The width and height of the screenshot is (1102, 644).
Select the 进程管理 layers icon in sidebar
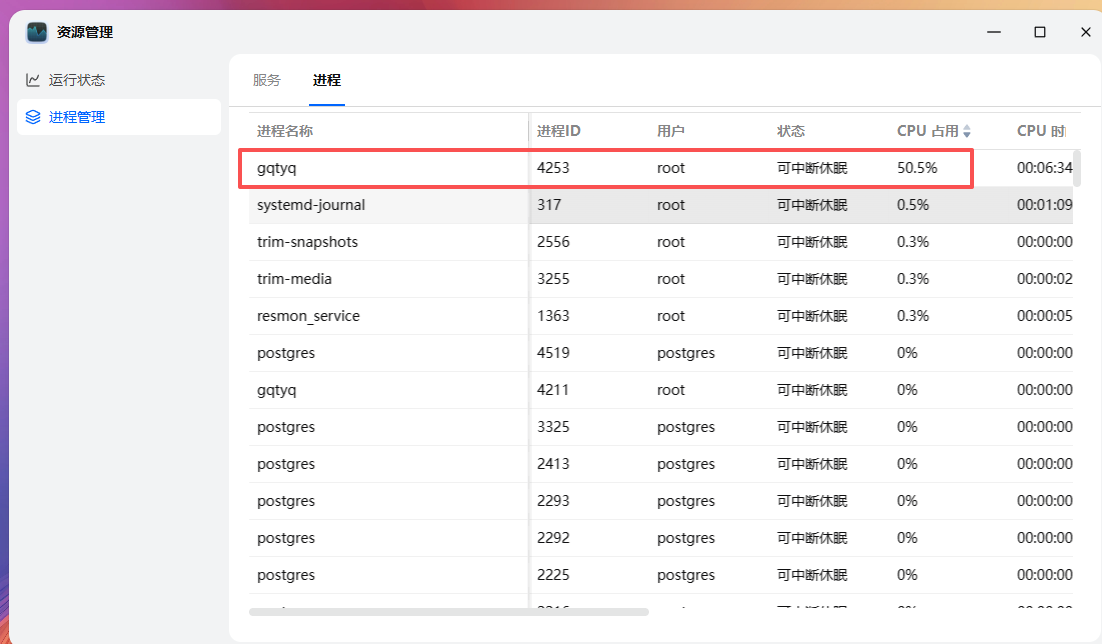pyautogui.click(x=33, y=117)
